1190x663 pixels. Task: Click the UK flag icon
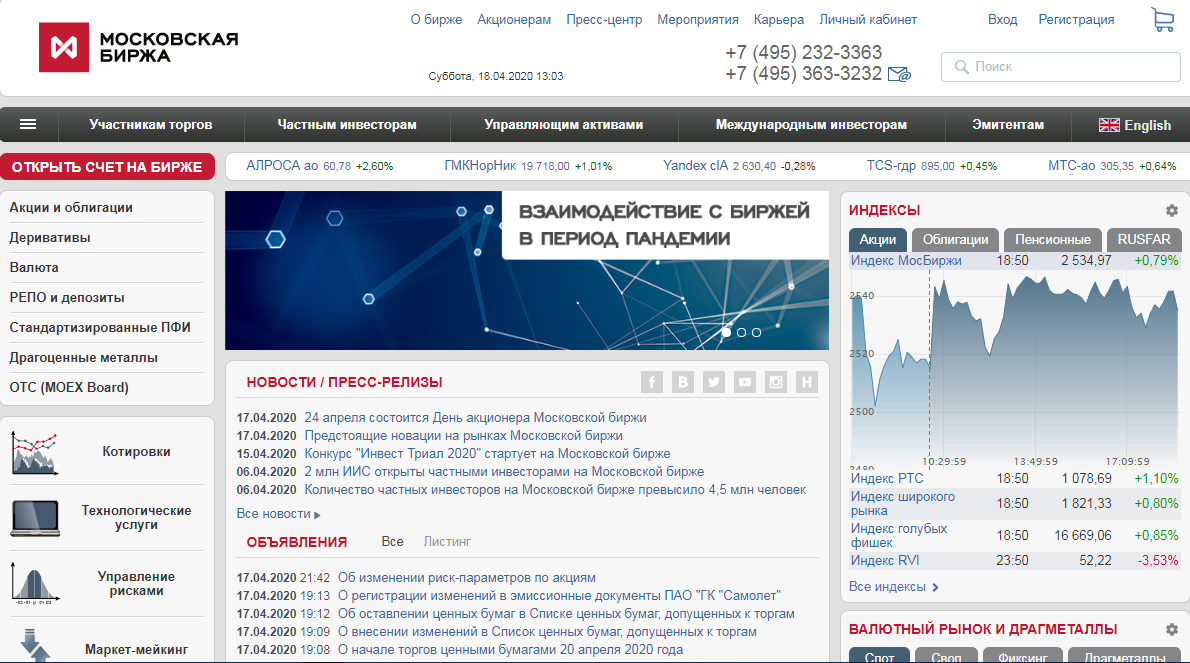1109,125
